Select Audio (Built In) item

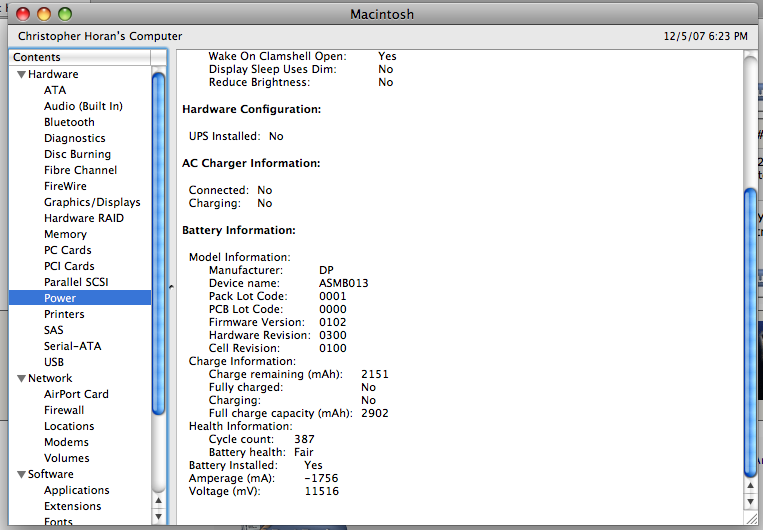tap(83, 106)
